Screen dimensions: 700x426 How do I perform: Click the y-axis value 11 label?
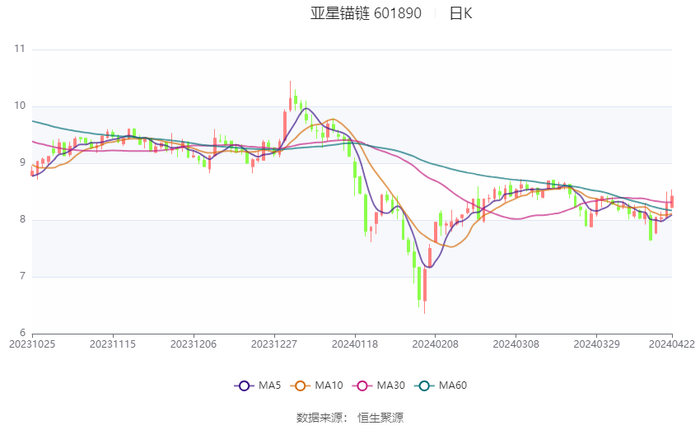[20, 49]
